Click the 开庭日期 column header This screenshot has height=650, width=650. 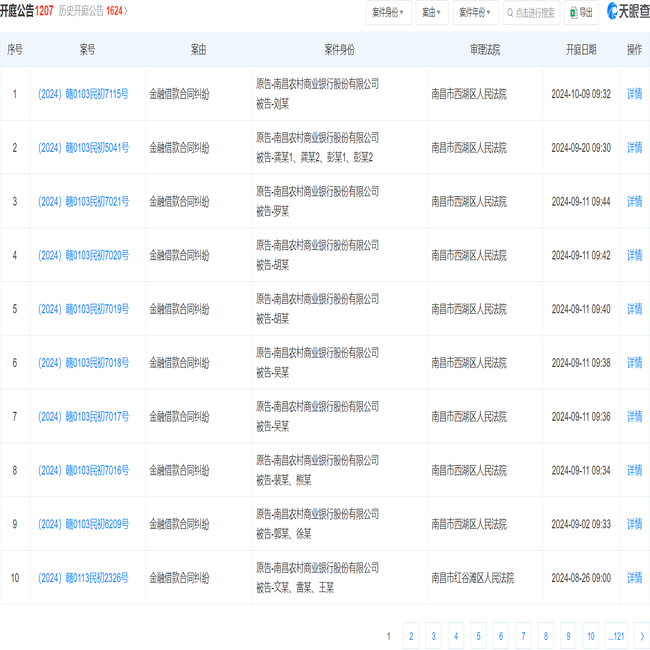(581, 50)
